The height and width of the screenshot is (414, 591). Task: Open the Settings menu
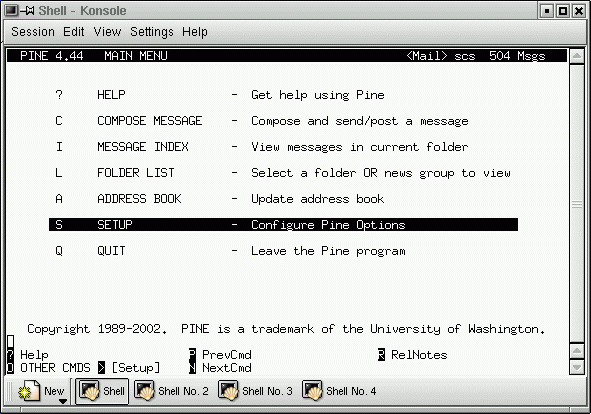click(x=152, y=32)
